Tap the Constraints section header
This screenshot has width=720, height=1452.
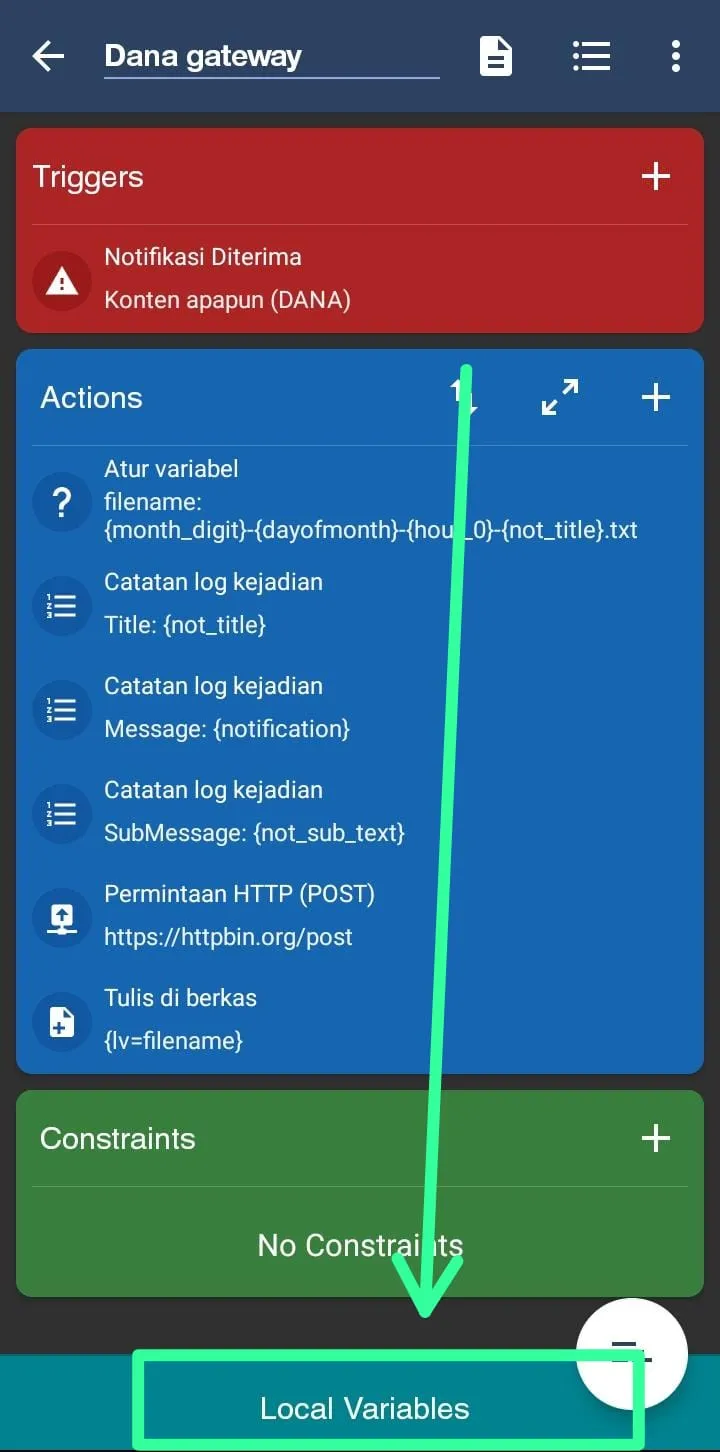click(118, 1138)
